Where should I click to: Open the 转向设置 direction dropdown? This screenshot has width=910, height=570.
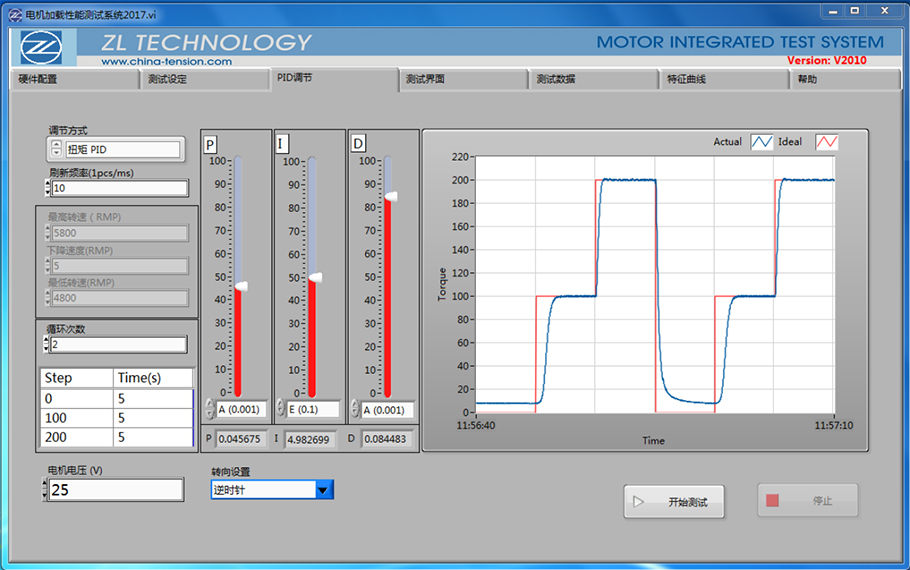click(323, 490)
